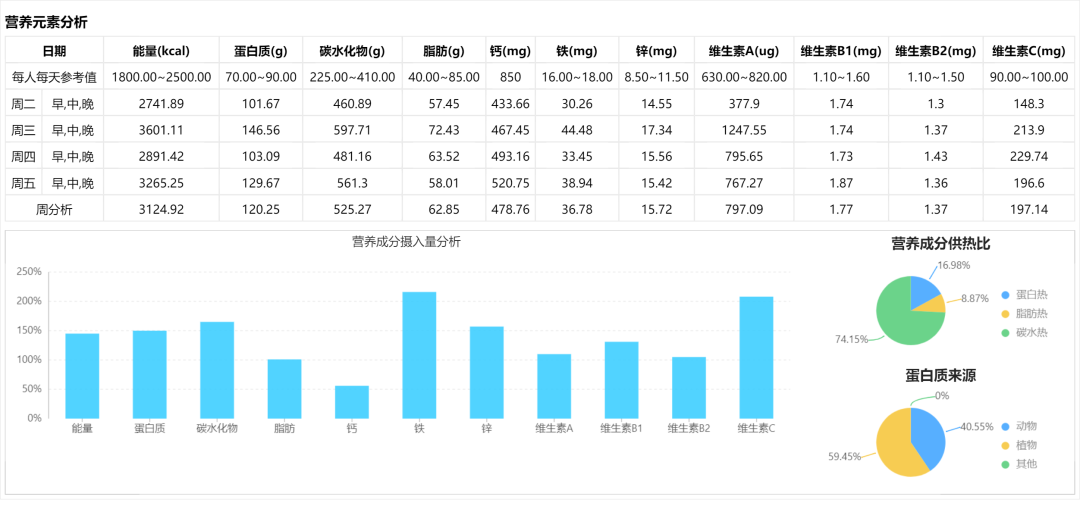
Task: Click the 250% y-axis label
Action: [x=28, y=272]
